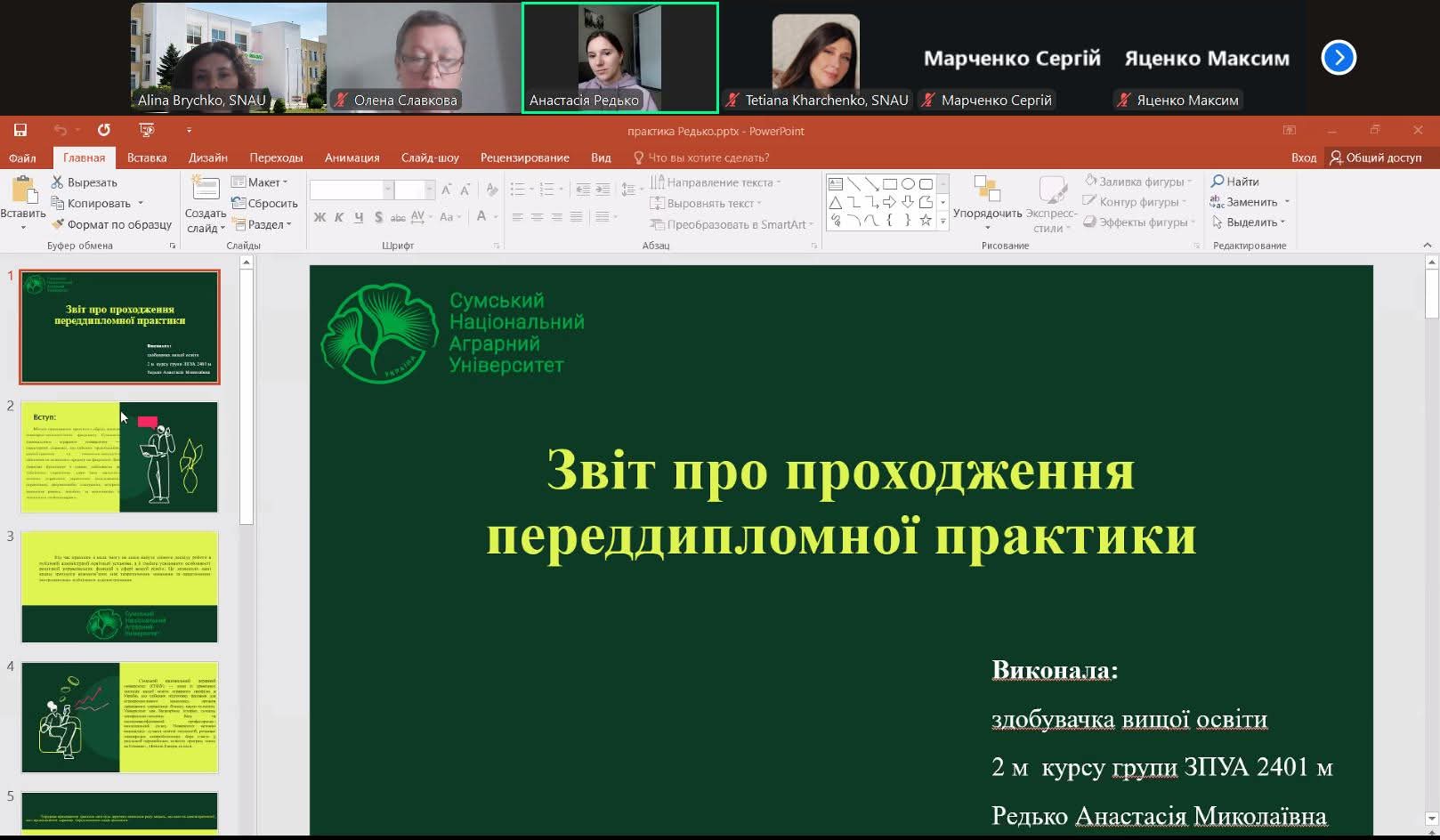
Task: Switch to the Design (Дизайн) tab
Action: [x=208, y=157]
